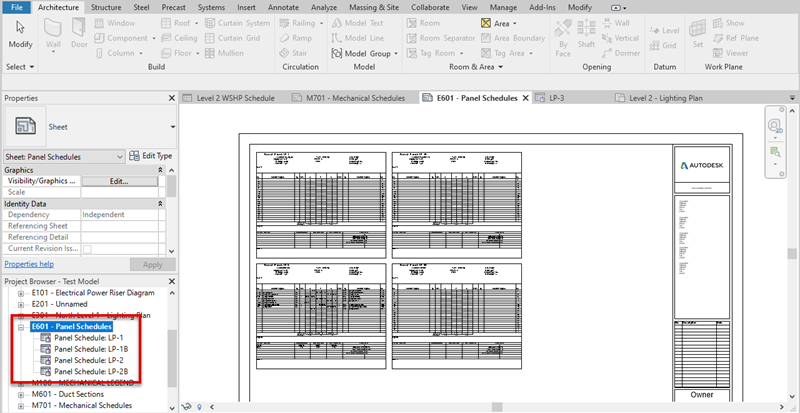Viewport: 800px width, 413px height.
Task: Click the Door tool icon
Action: point(80,31)
